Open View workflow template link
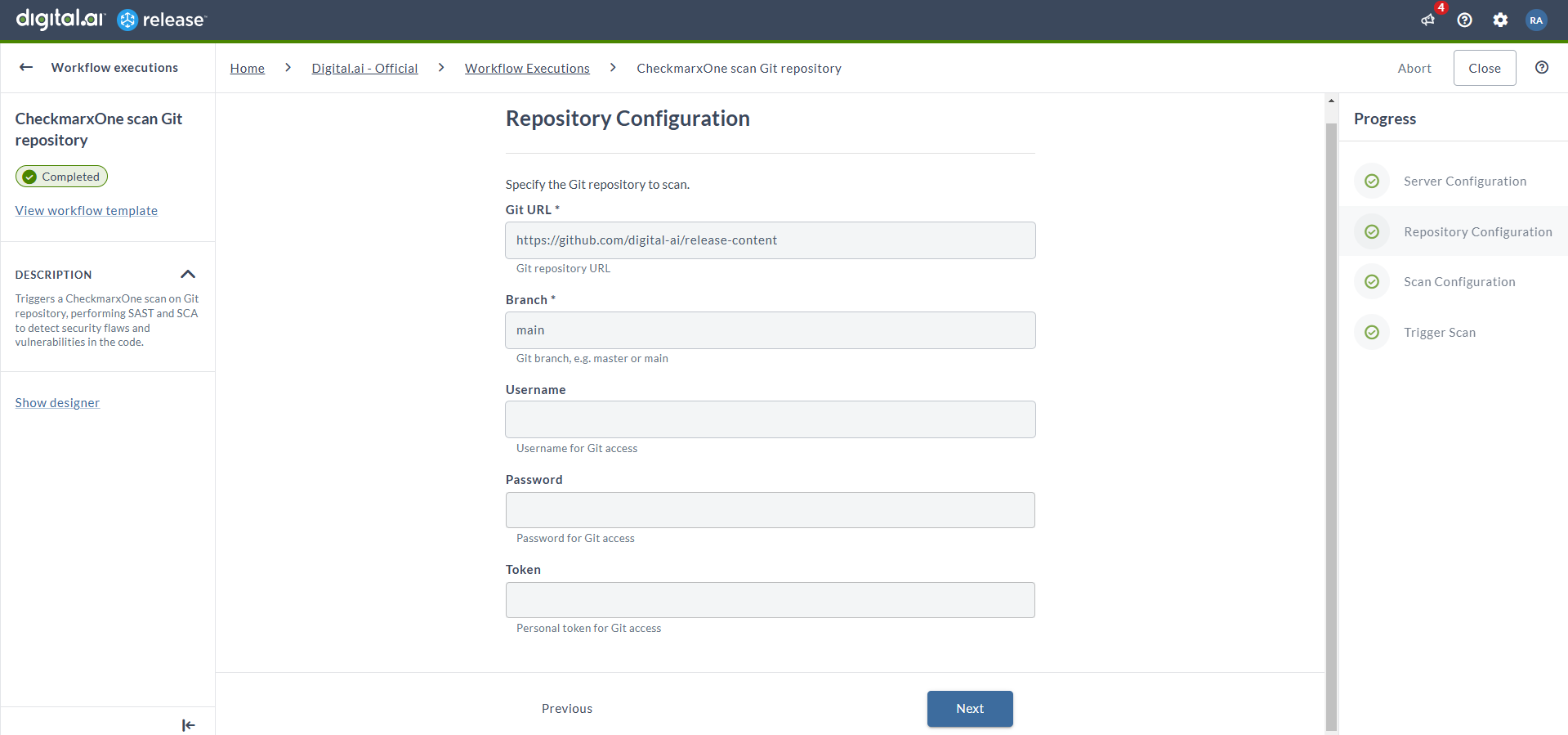The width and height of the screenshot is (1568, 735). [87, 211]
